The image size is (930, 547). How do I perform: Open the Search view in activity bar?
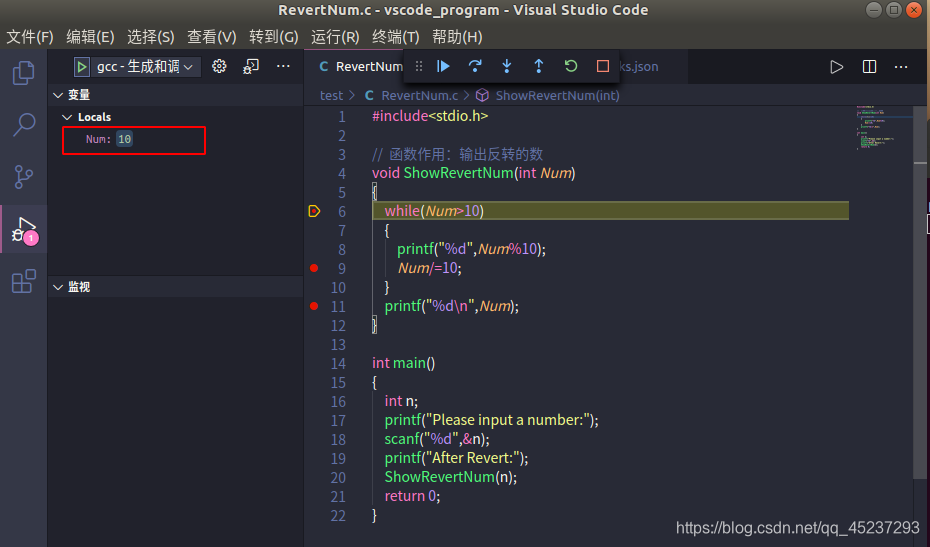pos(24,125)
